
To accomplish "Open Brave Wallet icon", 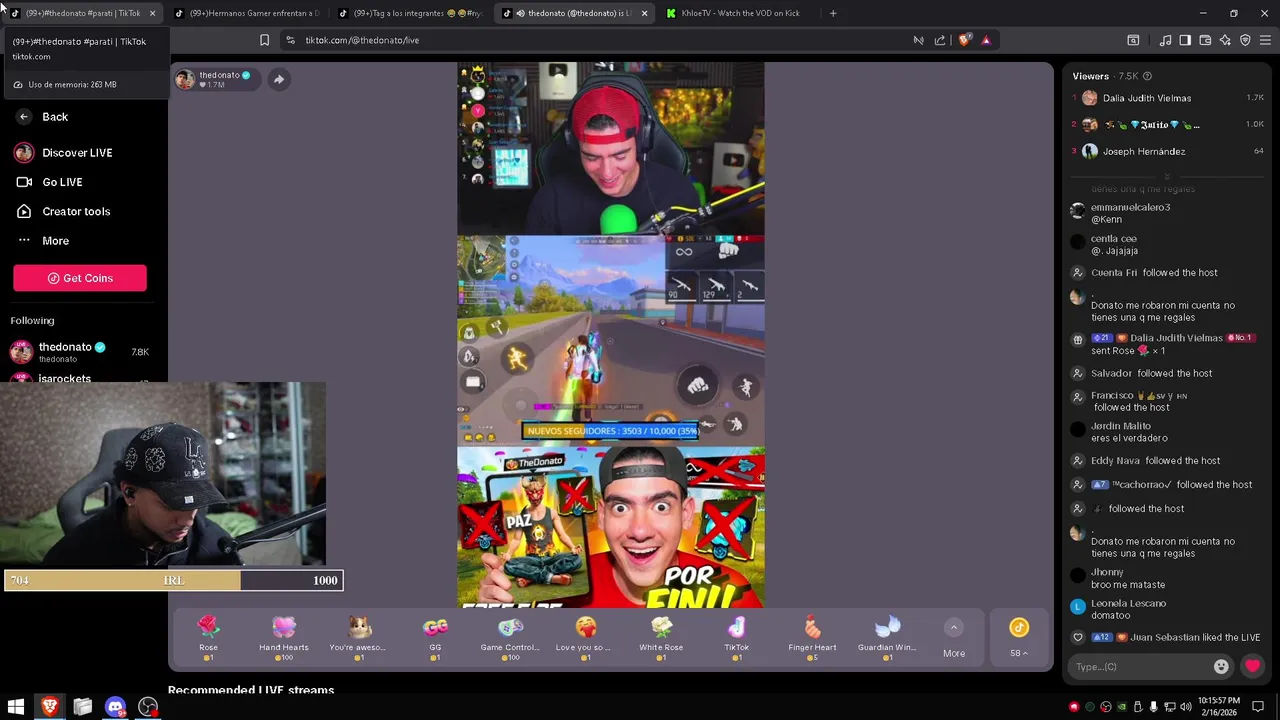I will [1205, 40].
